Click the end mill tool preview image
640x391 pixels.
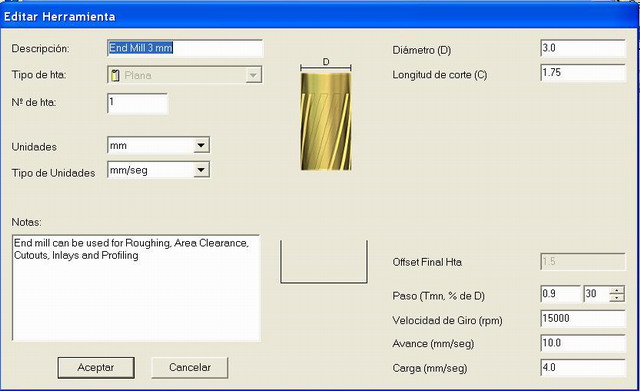pyautogui.click(x=326, y=121)
